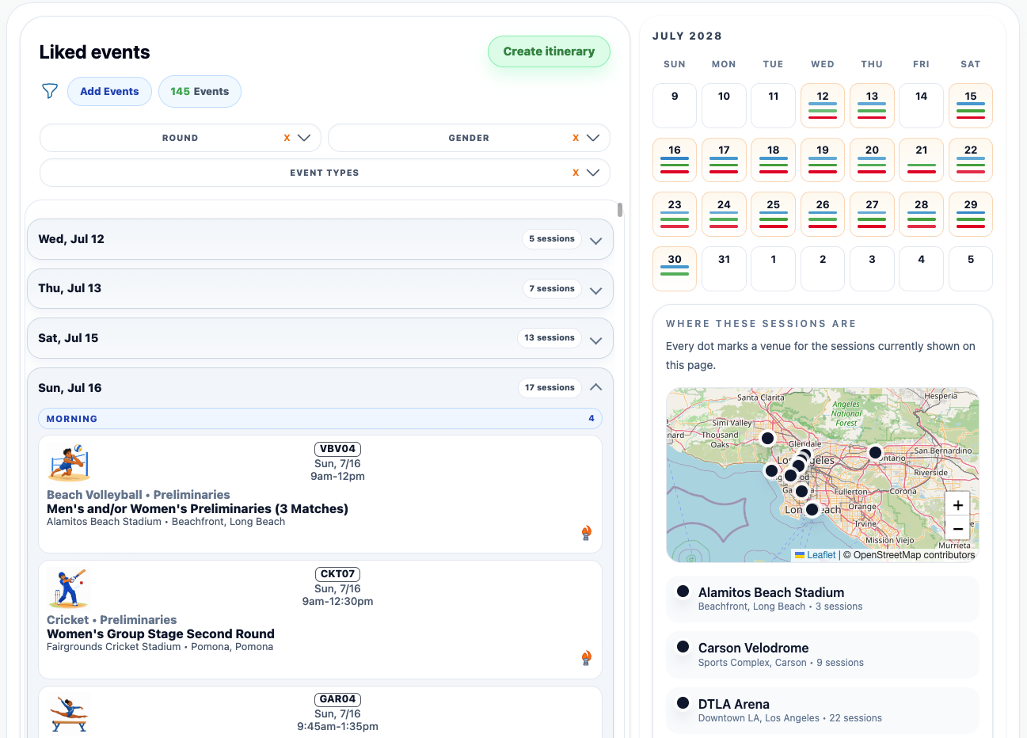Select July 22 on the calendar
The image size is (1027, 738).
coord(971,159)
